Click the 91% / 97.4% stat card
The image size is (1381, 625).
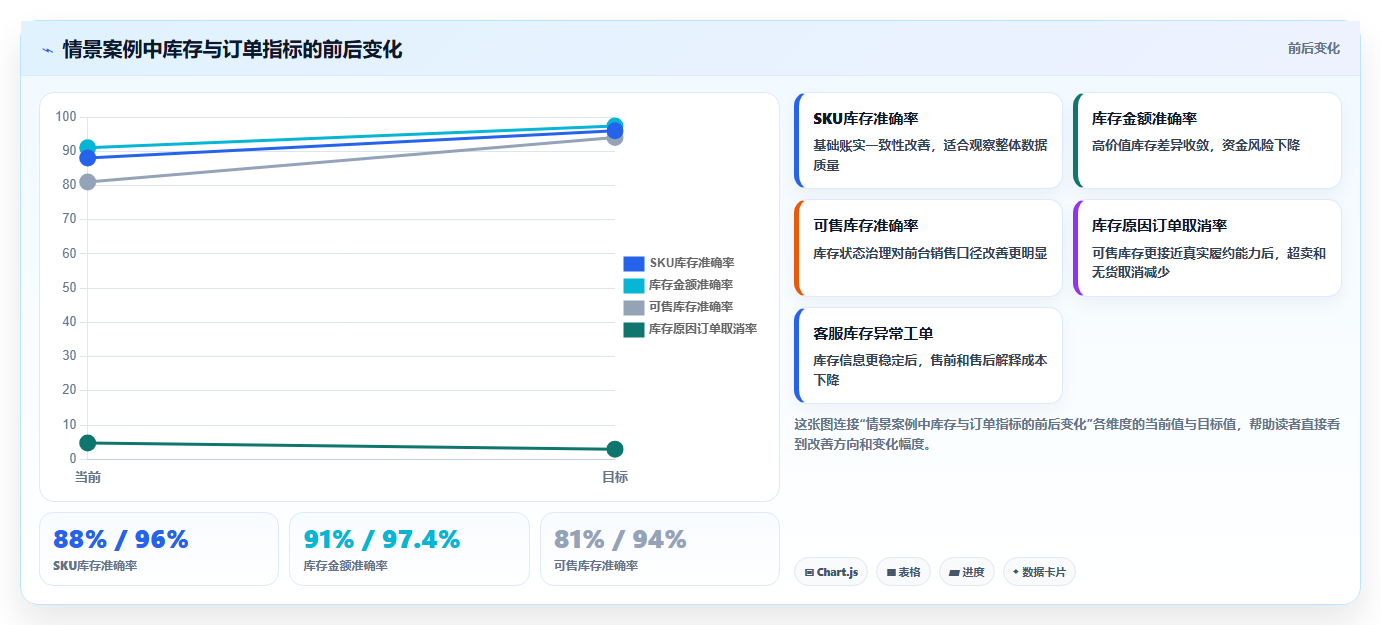tap(409, 549)
